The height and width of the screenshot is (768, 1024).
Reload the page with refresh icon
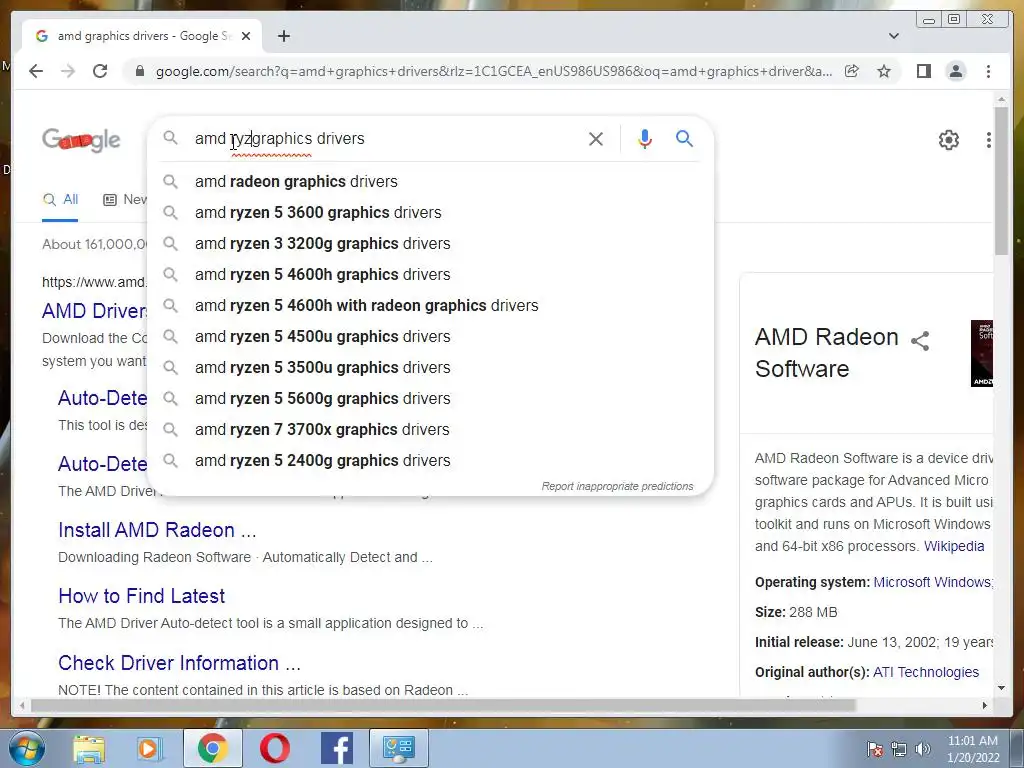(100, 71)
